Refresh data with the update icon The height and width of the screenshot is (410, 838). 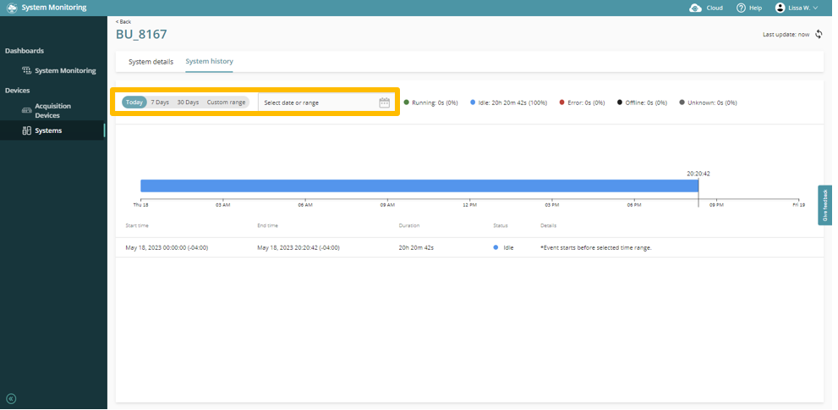coord(818,34)
